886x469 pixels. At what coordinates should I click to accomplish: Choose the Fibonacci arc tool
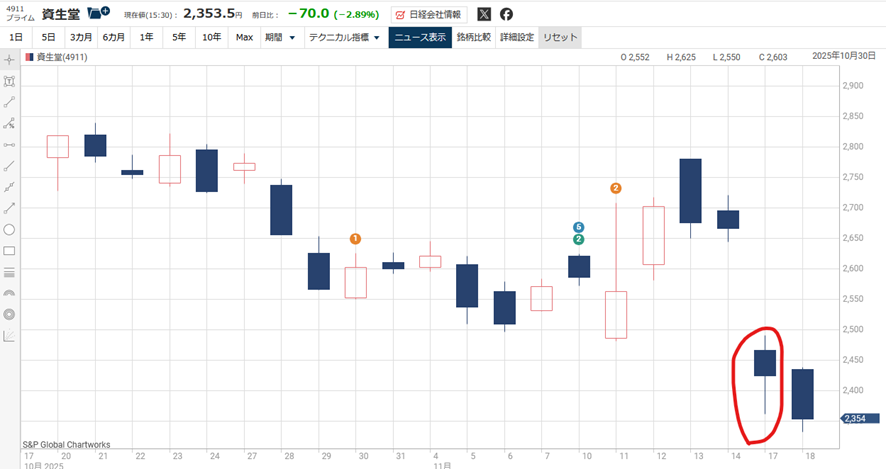10,293
